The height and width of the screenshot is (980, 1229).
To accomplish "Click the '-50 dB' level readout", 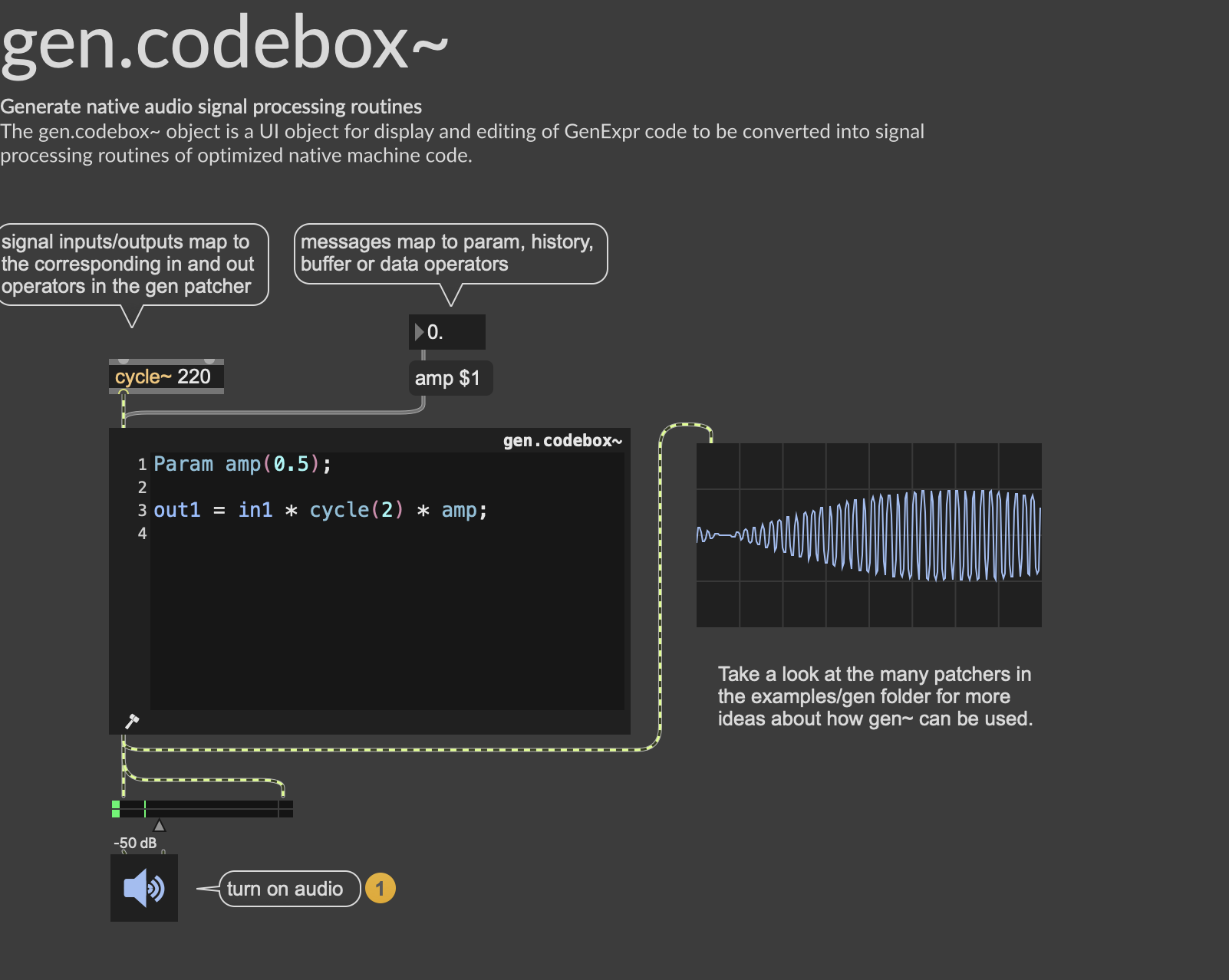I will click(x=135, y=843).
